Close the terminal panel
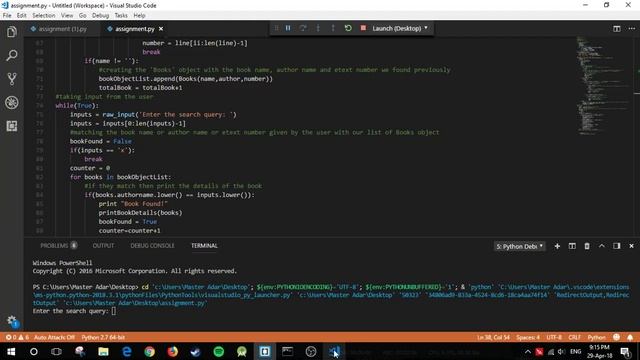Viewport: 640px width, 360px height. (631, 246)
